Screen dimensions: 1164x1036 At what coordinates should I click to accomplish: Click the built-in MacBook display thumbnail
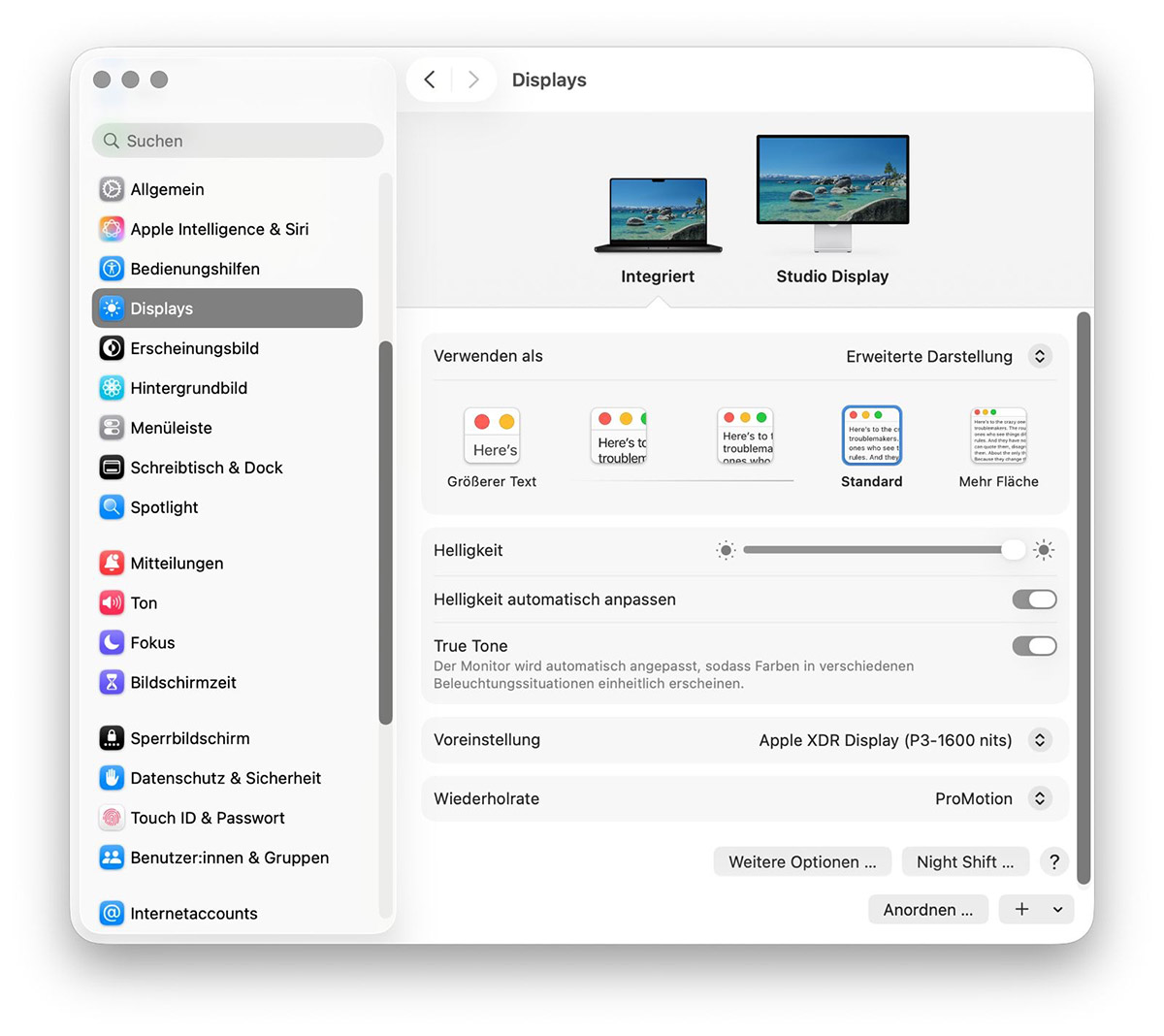659,215
